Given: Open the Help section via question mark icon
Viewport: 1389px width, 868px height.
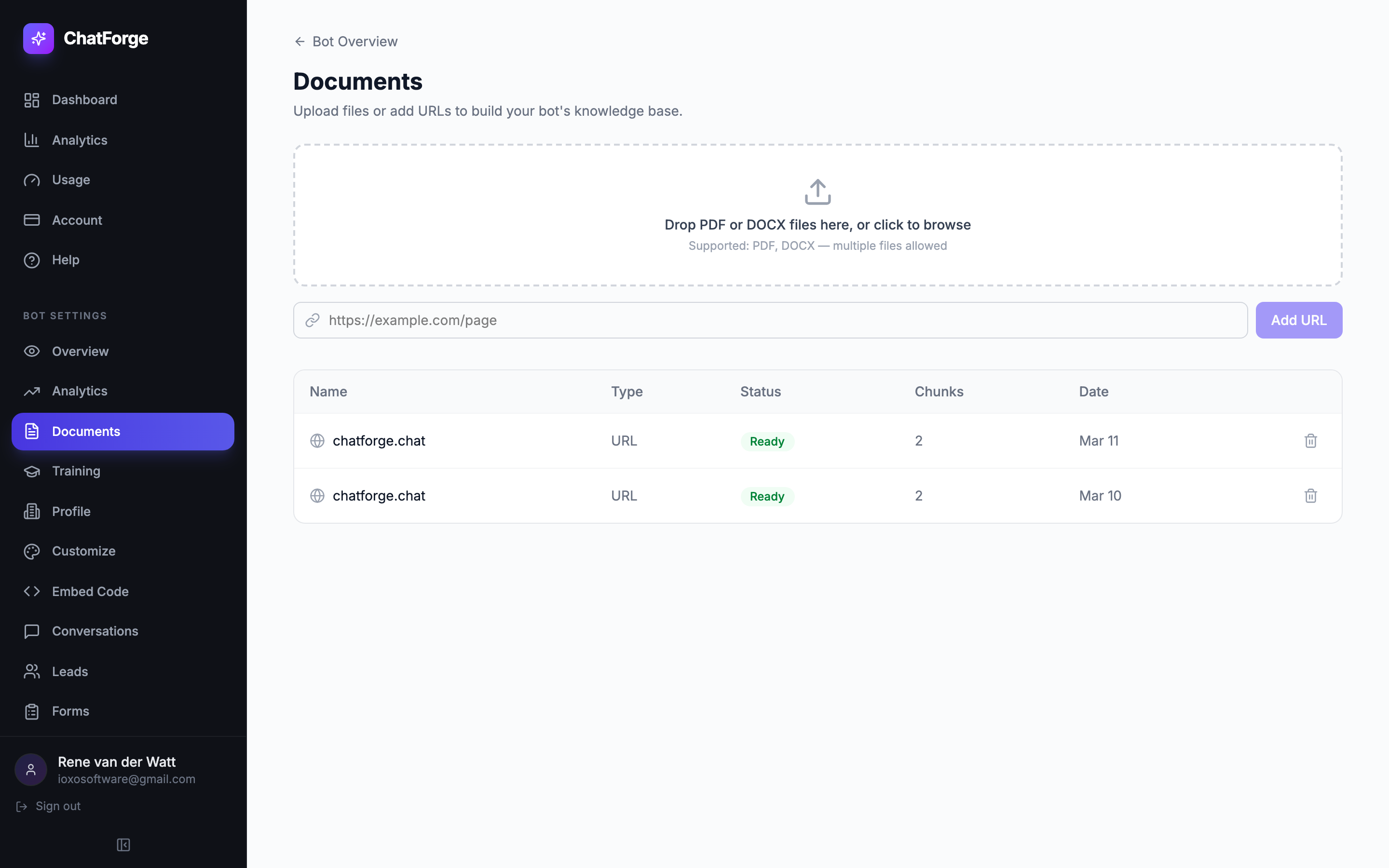Looking at the screenshot, I should [31, 259].
